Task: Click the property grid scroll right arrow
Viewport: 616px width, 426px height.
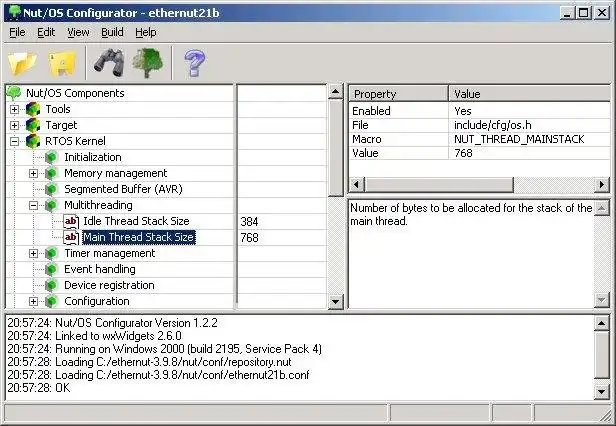Action: click(x=602, y=184)
